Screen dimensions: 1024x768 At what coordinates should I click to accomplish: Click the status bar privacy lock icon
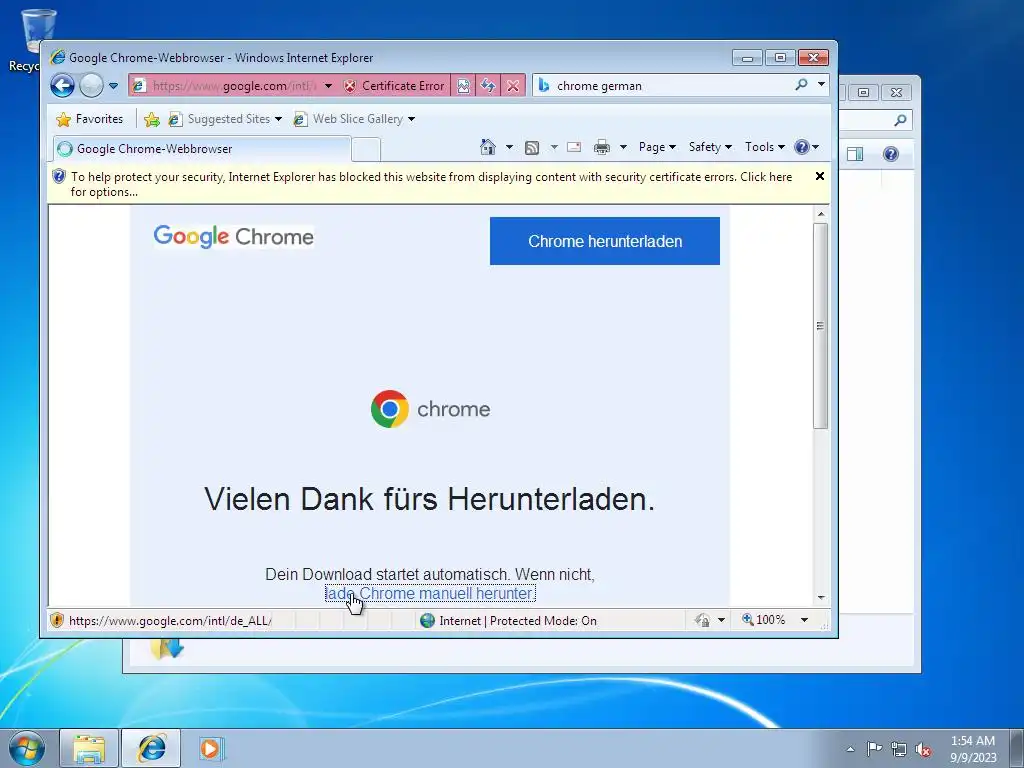tap(703, 620)
